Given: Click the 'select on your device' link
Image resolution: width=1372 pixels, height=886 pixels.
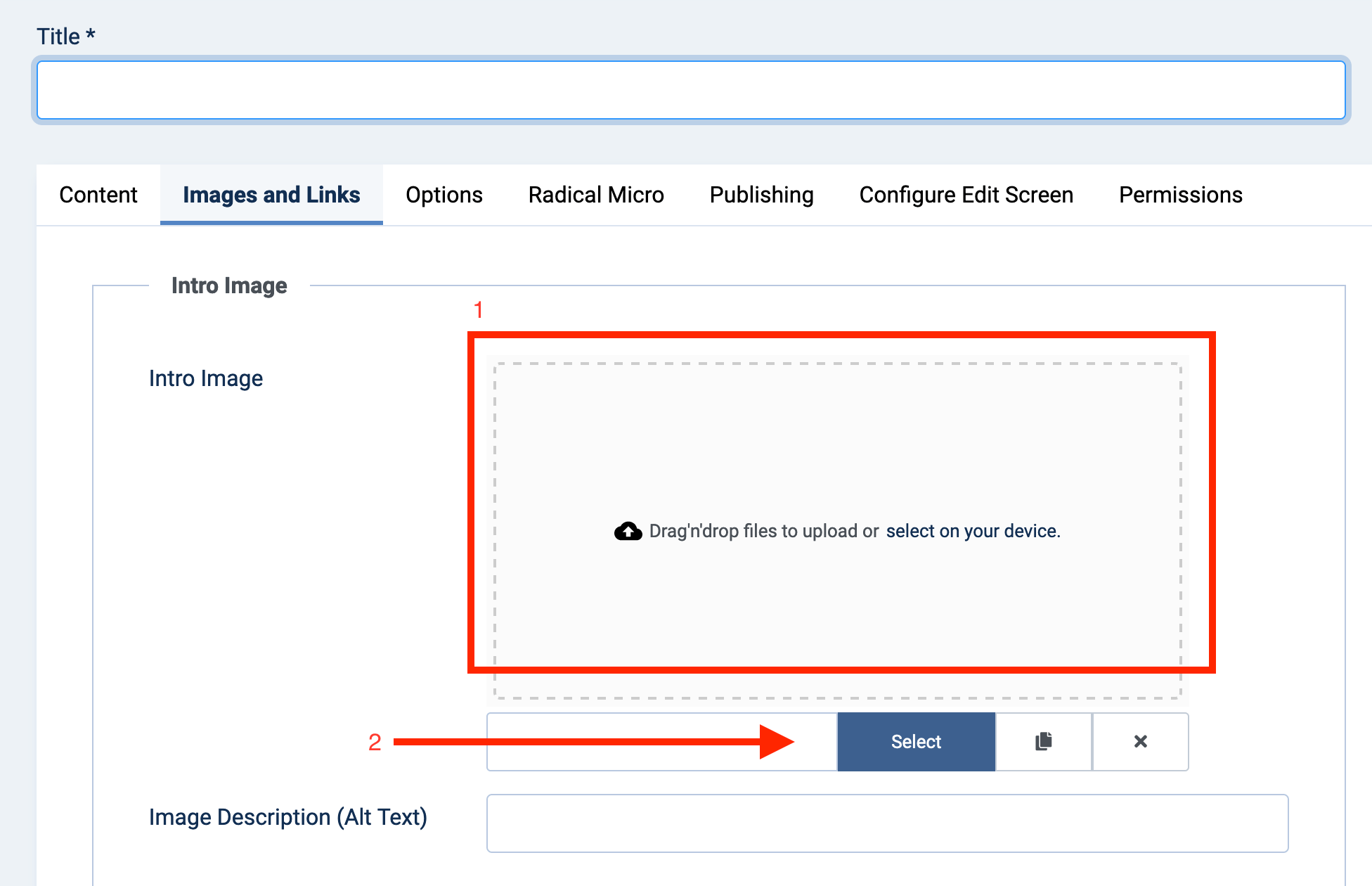Looking at the screenshot, I should [973, 531].
